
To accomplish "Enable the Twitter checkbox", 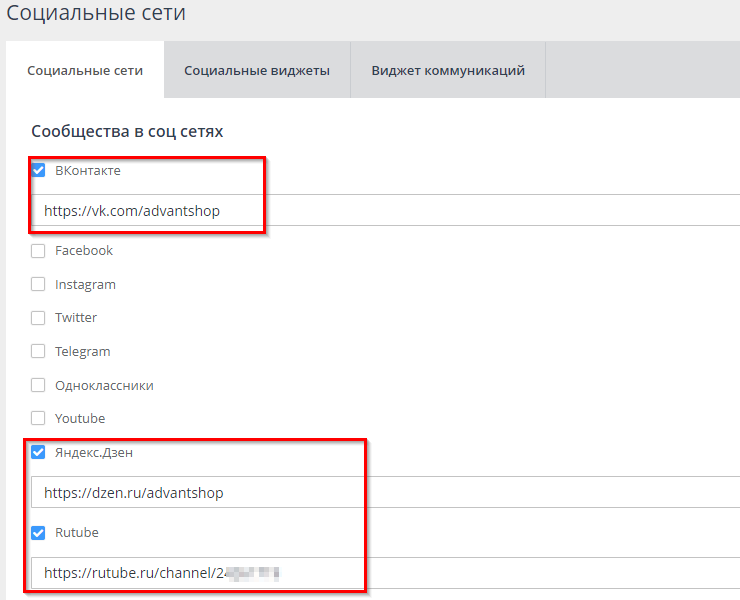I will (x=39, y=318).
